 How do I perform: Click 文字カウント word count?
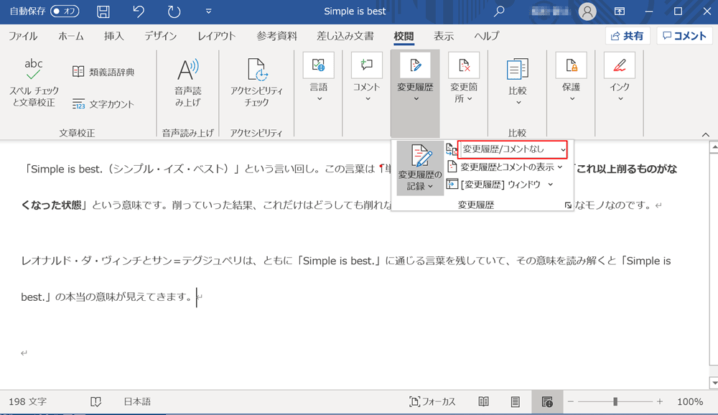tap(103, 104)
